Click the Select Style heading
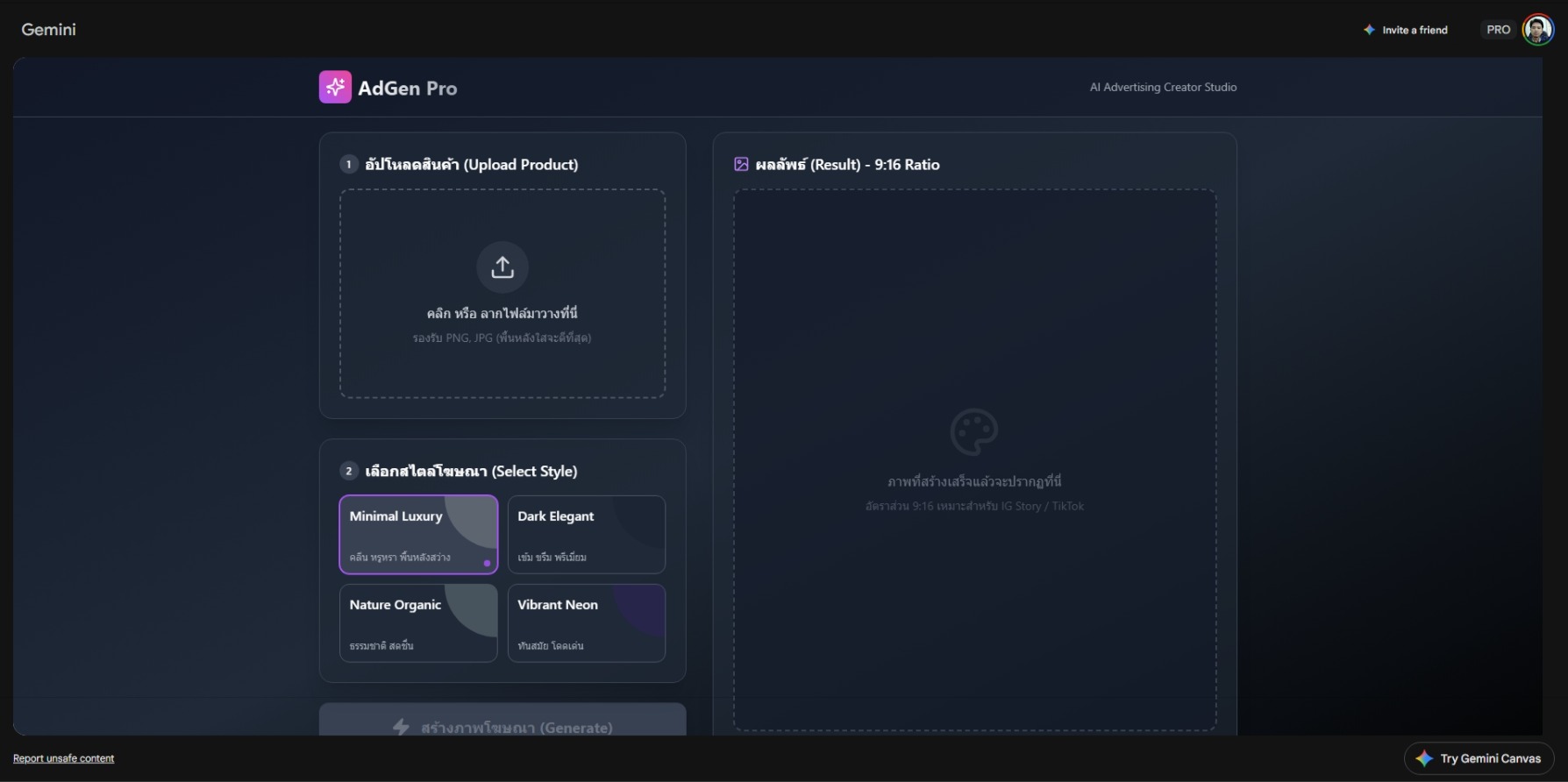1568x782 pixels. (x=471, y=471)
